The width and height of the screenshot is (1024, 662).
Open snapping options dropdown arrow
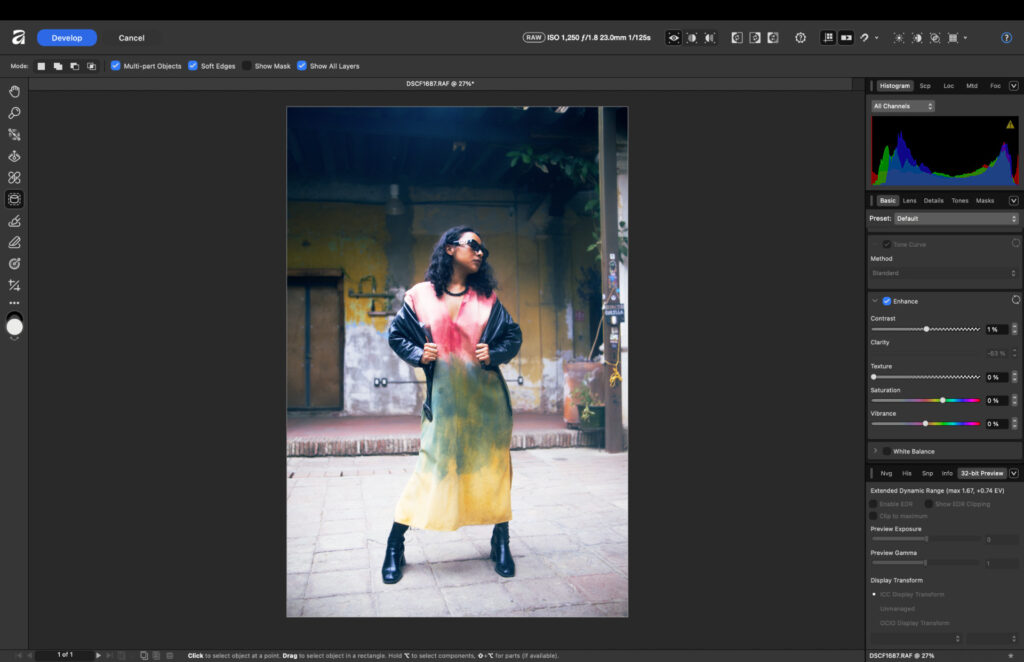(x=876, y=38)
